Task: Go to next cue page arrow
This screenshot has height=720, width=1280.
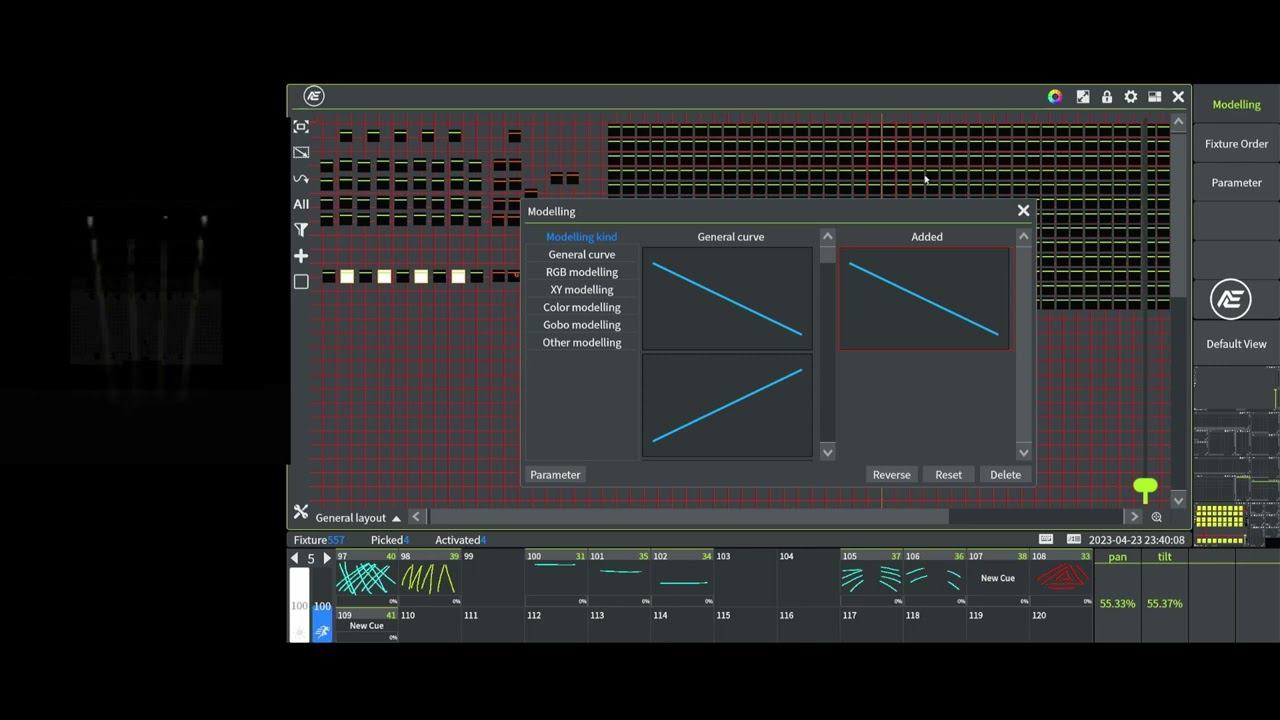Action: point(326,558)
